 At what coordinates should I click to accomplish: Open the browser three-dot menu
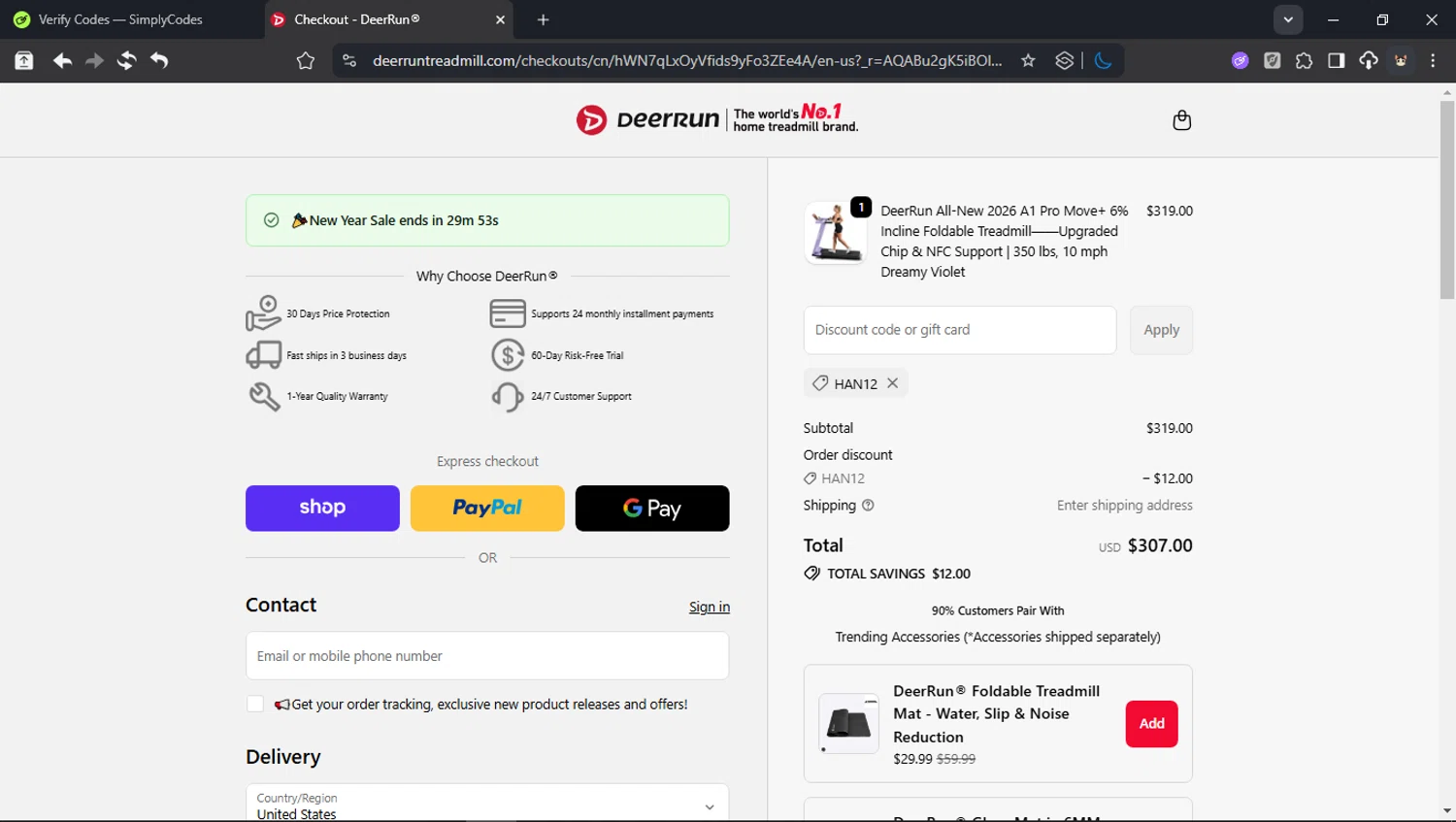point(1433,60)
